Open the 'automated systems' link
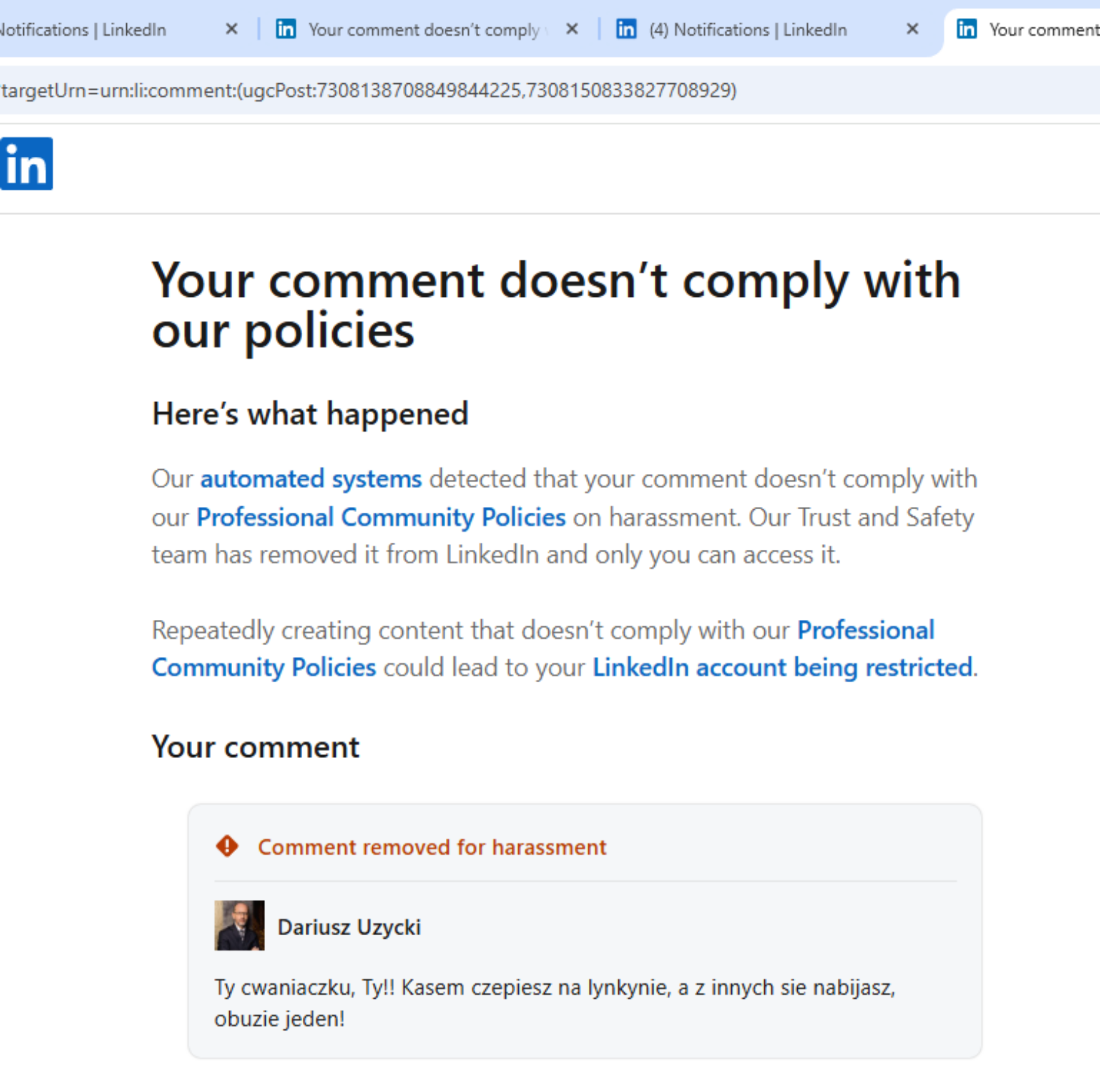Image resolution: width=1100 pixels, height=1092 pixels. 311,479
